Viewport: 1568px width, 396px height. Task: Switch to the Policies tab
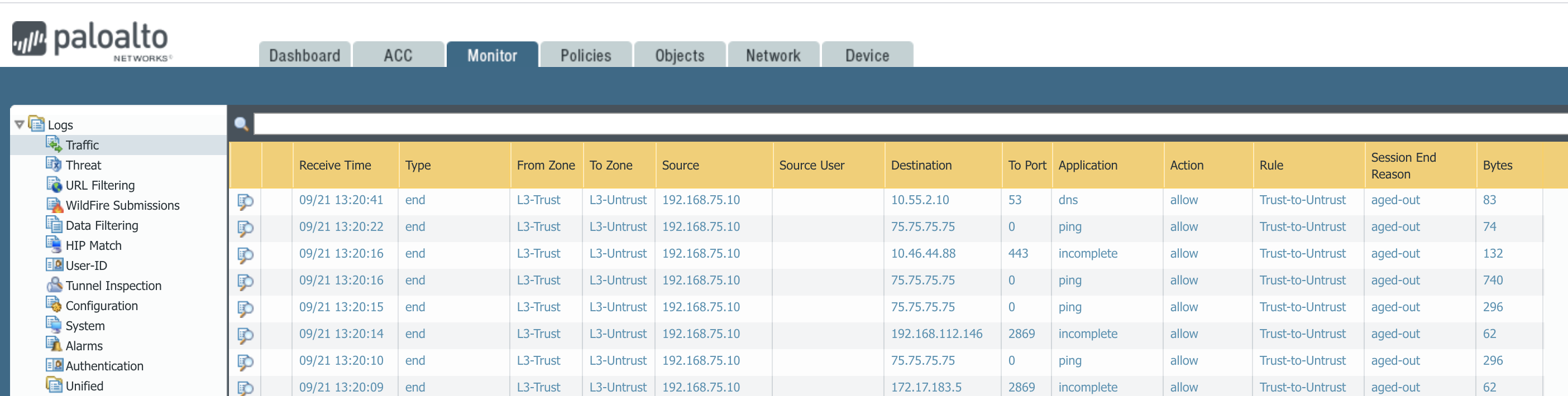(585, 55)
